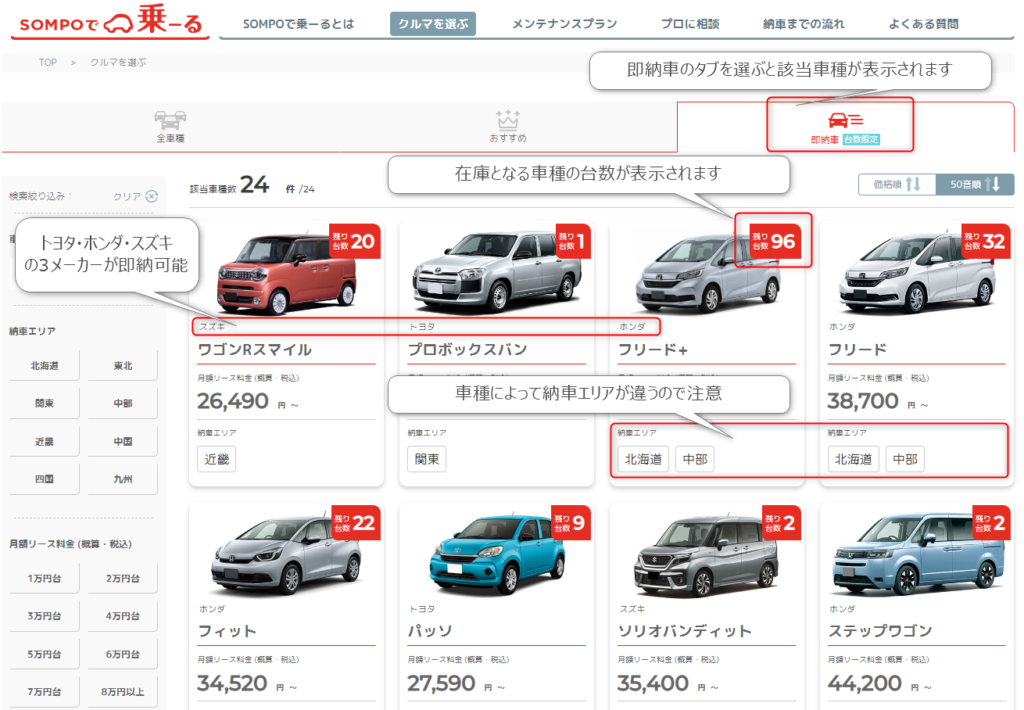Select the 即納車 tab with red car icon
The image size is (1024, 710).
[x=845, y=127]
